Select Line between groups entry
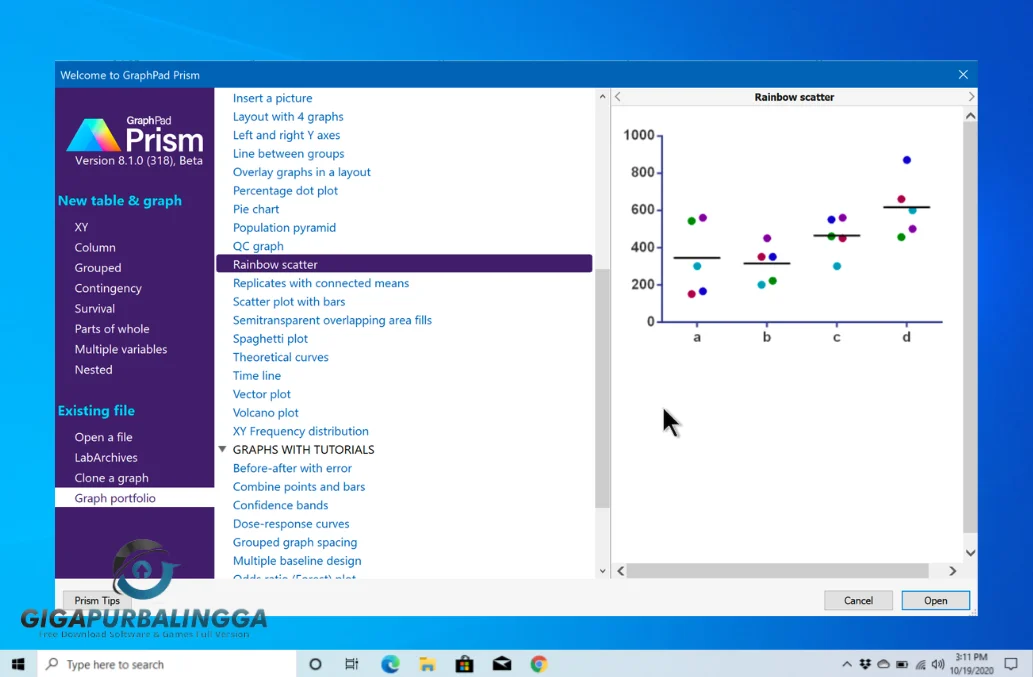The width and height of the screenshot is (1033, 677). pyautogui.click(x=288, y=153)
